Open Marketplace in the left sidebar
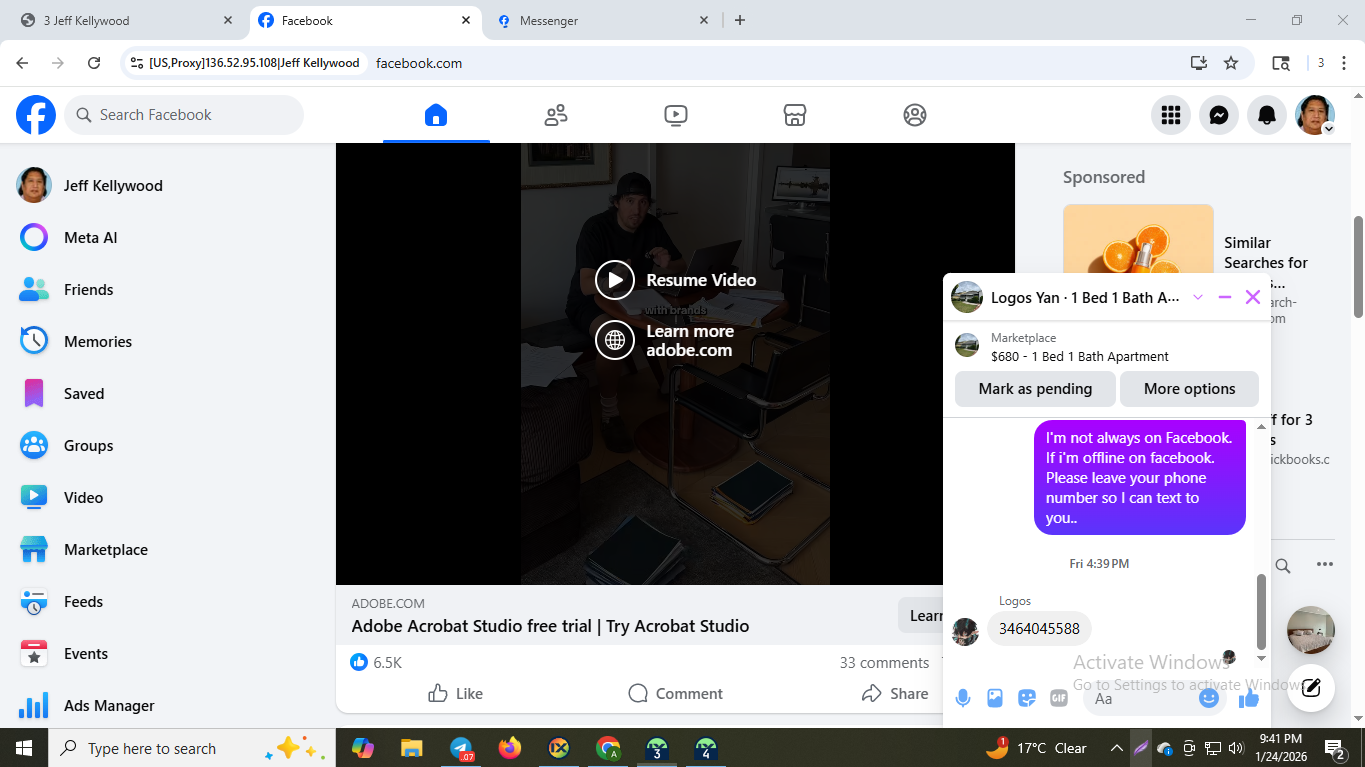This screenshot has width=1365, height=767. [167, 549]
